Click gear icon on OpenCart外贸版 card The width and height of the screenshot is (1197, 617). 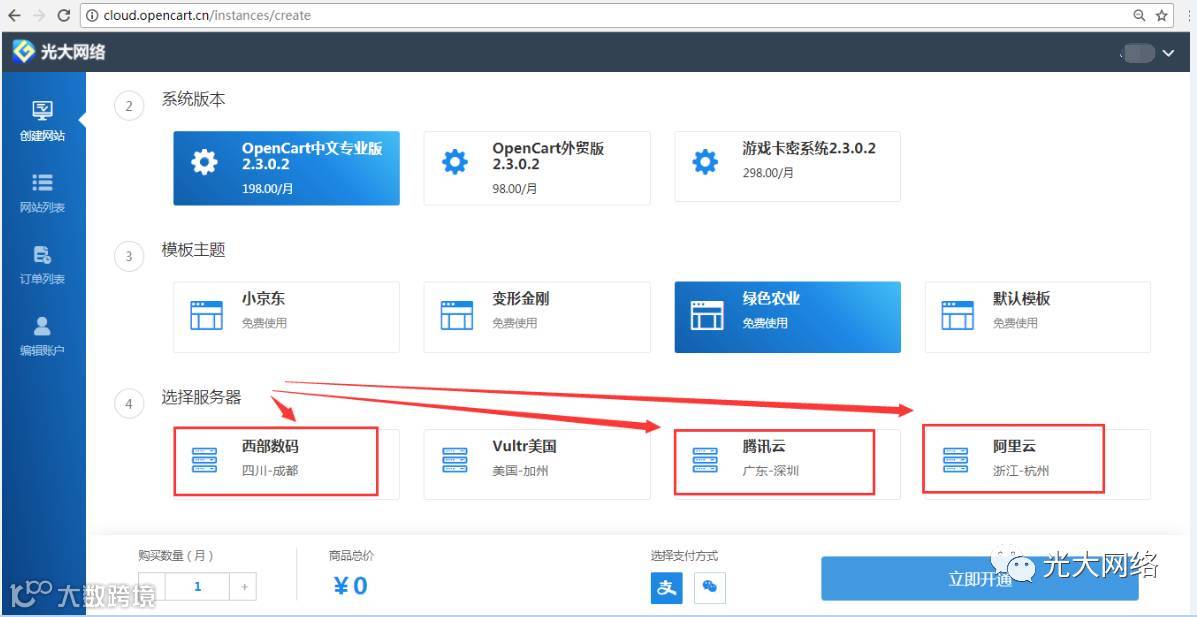tap(454, 162)
